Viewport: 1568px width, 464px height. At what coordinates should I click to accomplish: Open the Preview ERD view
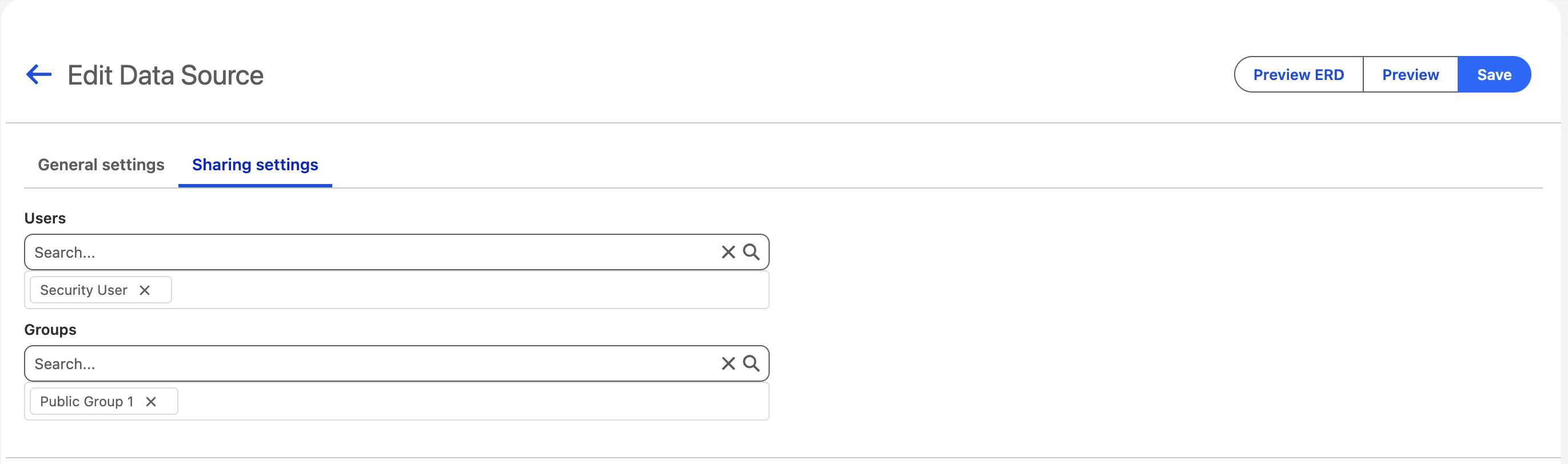coord(1298,75)
